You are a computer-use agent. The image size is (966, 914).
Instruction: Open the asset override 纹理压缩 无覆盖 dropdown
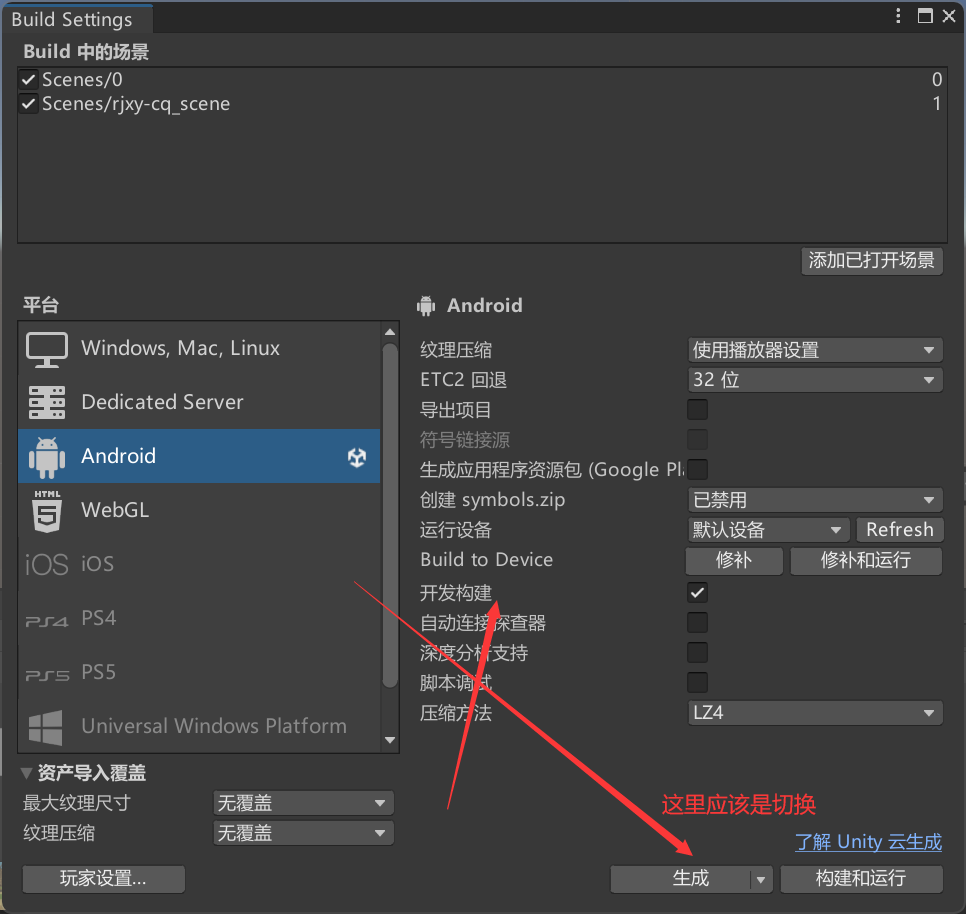tap(303, 833)
